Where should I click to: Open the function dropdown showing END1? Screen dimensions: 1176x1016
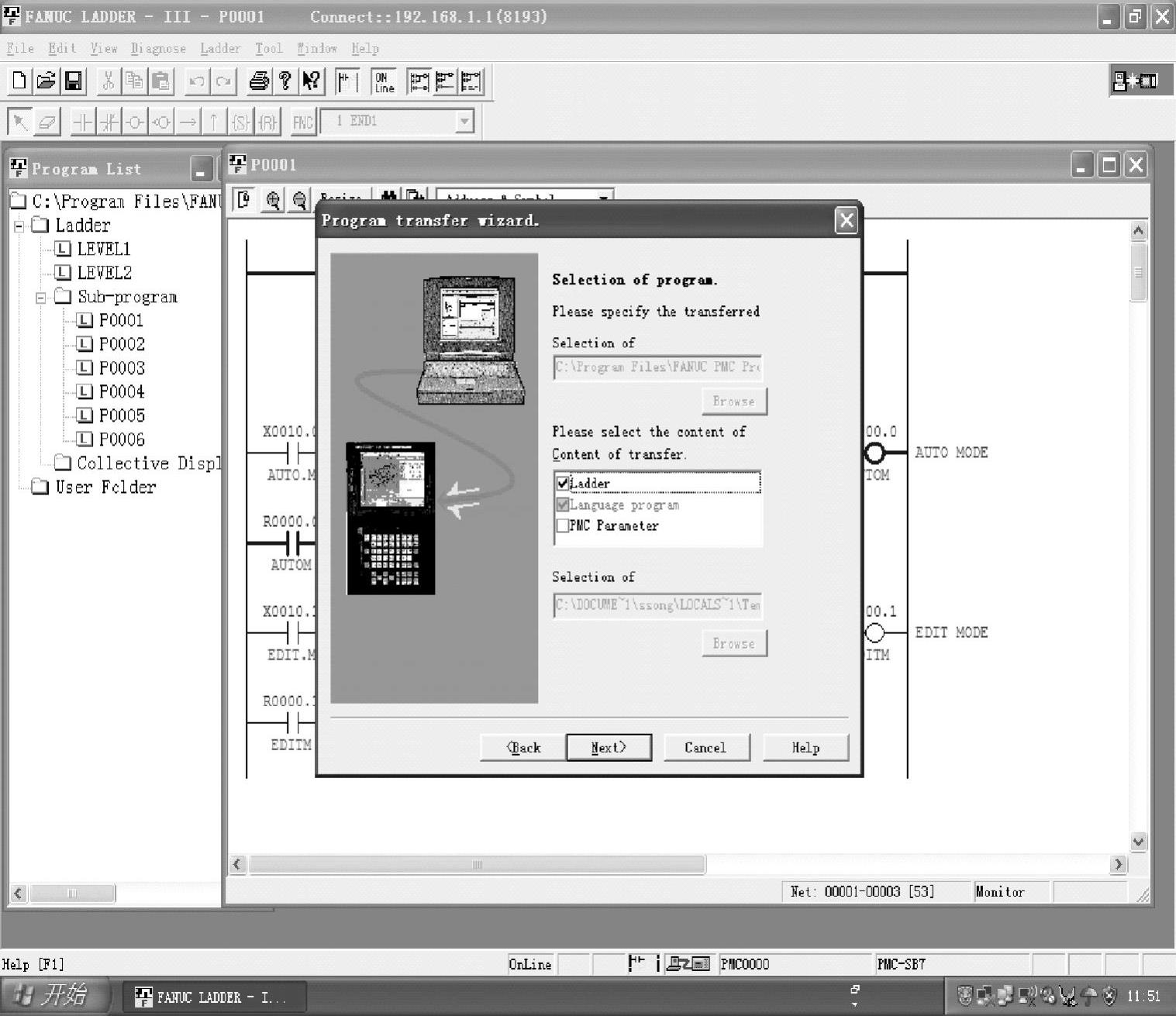464,122
